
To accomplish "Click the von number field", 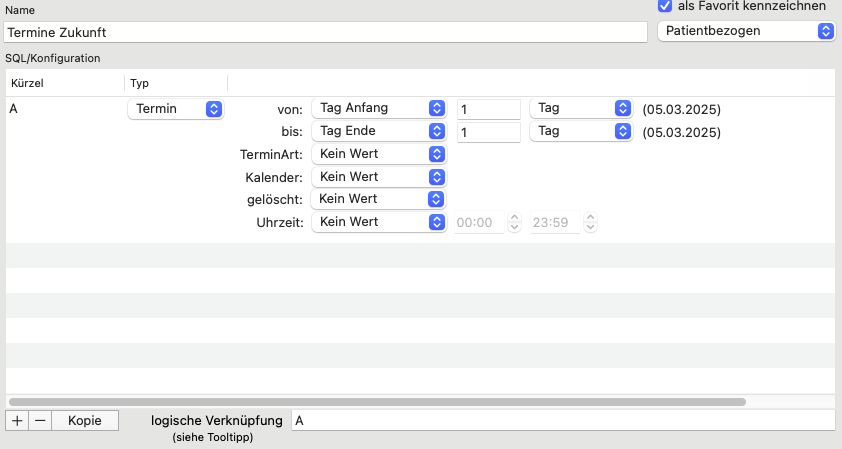I will click(x=489, y=110).
